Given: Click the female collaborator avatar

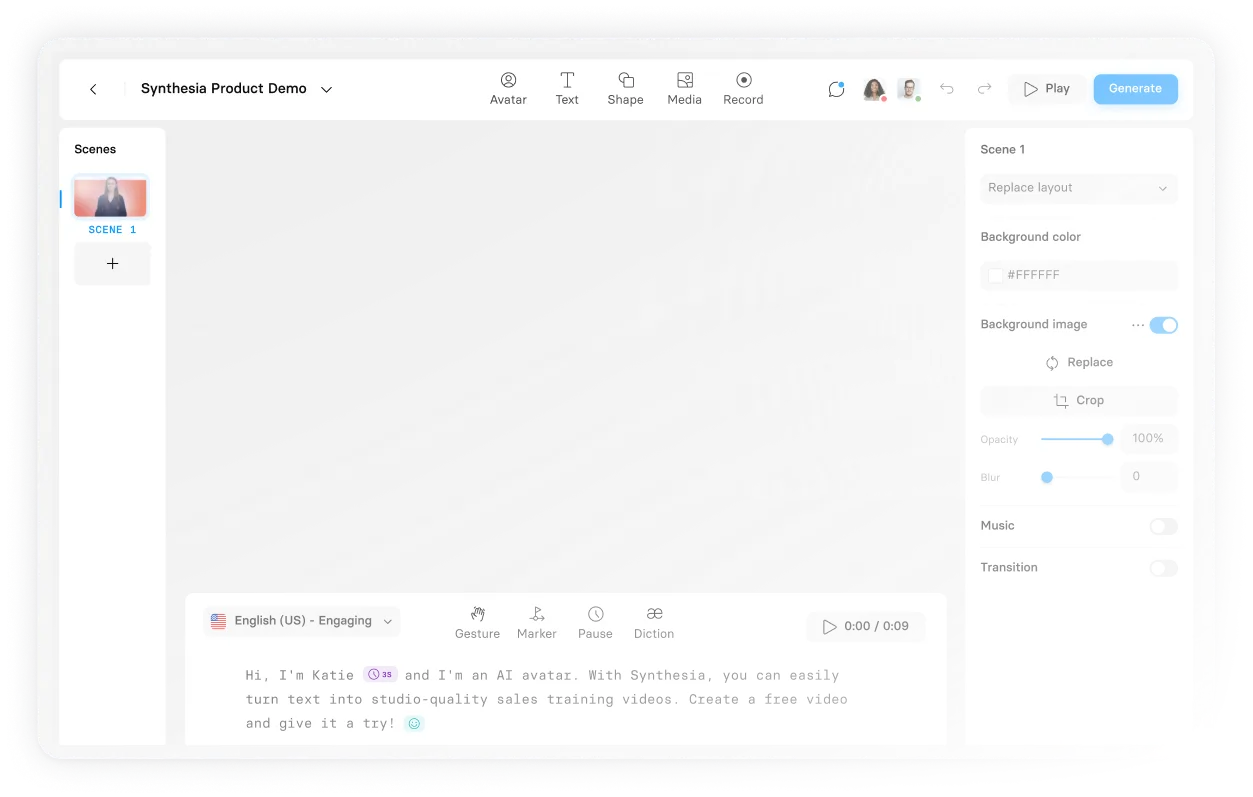Looking at the screenshot, I should 874,89.
